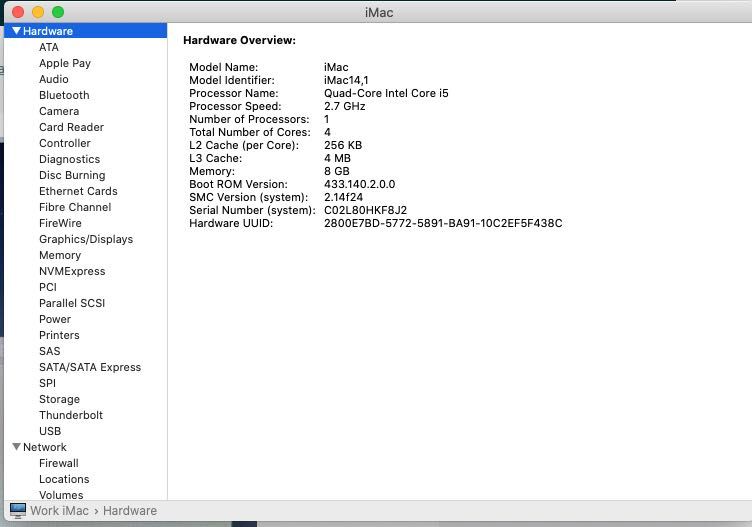This screenshot has height=527, width=752.
Task: Minimize the window with the yellow button
Action: 38,12
